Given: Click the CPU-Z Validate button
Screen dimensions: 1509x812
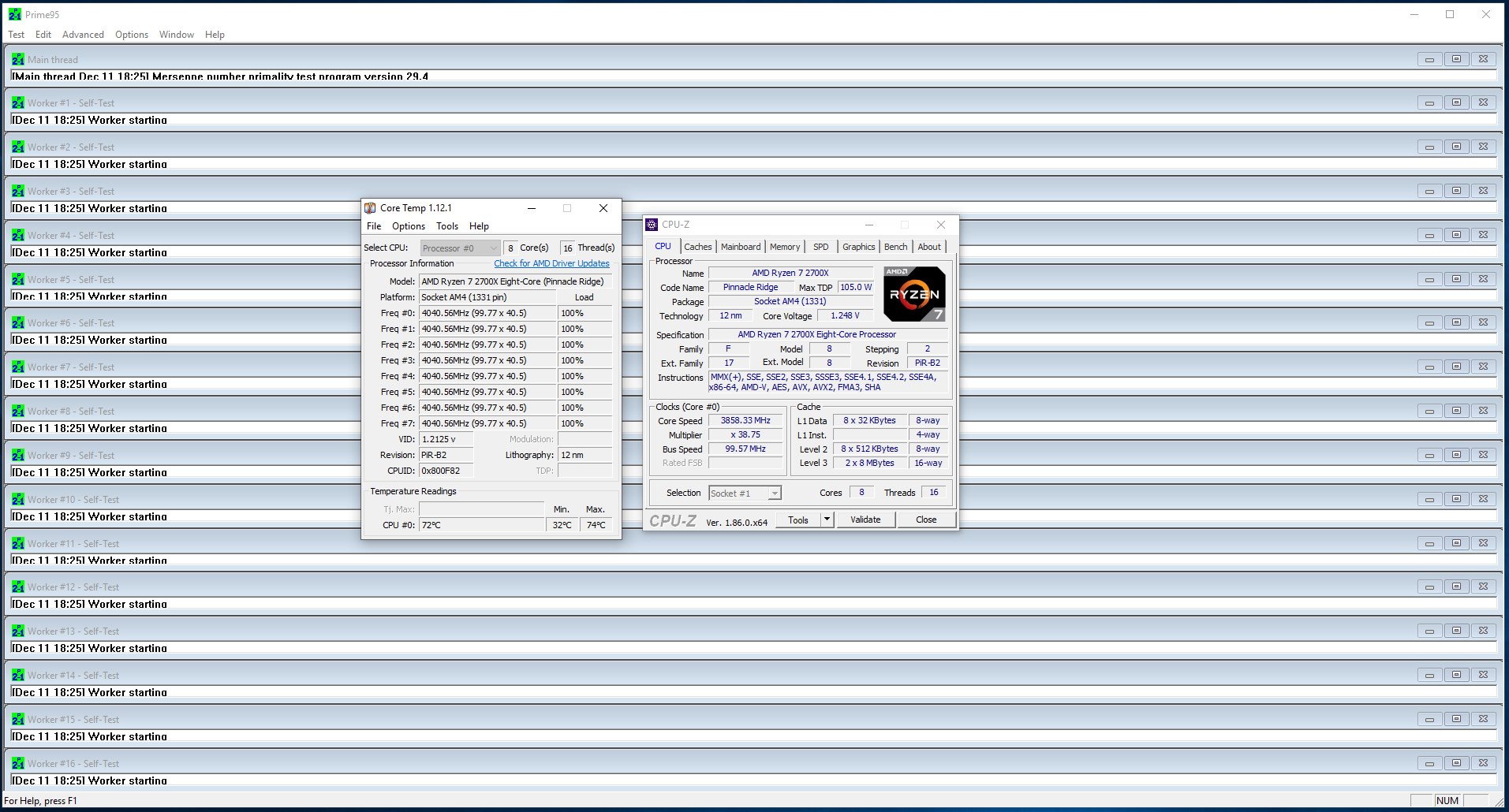Looking at the screenshot, I should (865, 520).
